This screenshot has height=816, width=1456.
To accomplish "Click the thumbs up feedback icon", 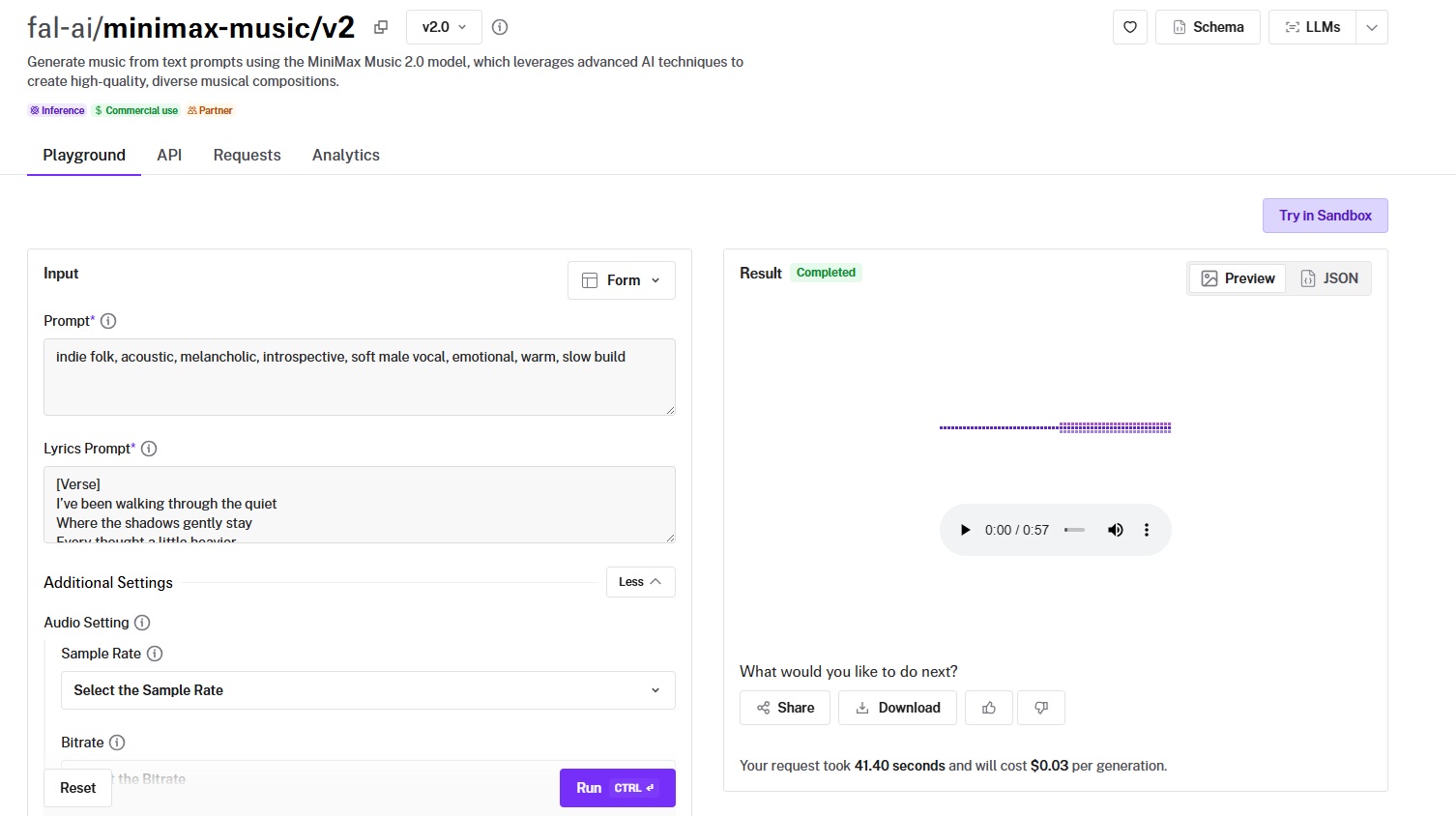I will point(989,708).
